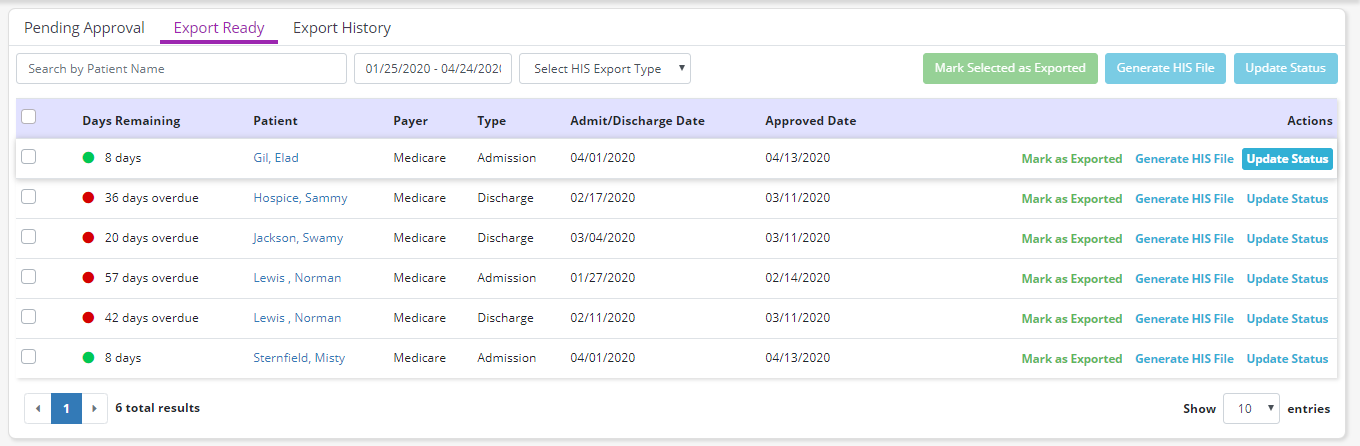Select the header select-all checkbox

coord(29,117)
